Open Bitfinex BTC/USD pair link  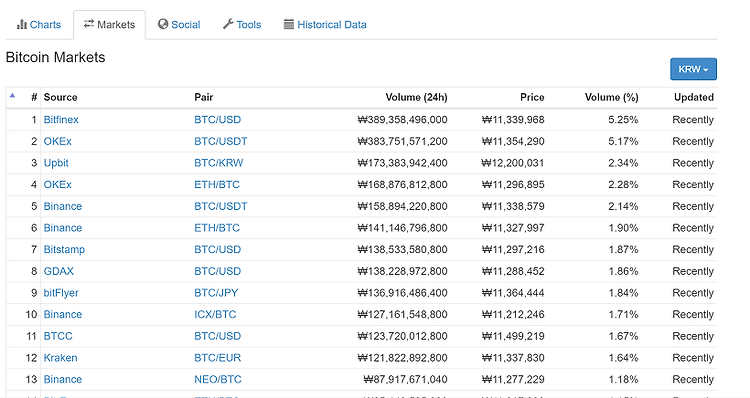(x=217, y=120)
